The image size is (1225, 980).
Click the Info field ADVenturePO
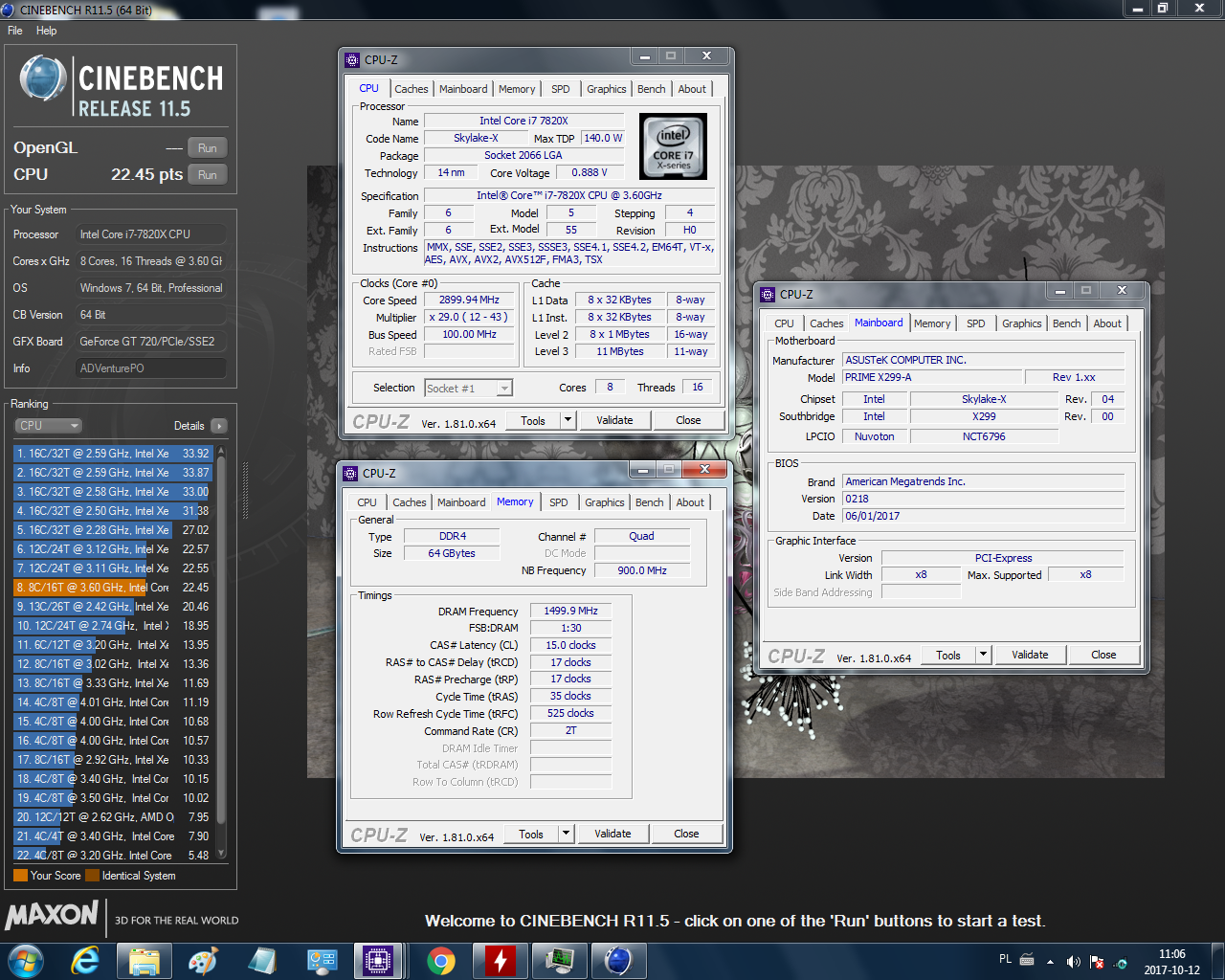[151, 368]
